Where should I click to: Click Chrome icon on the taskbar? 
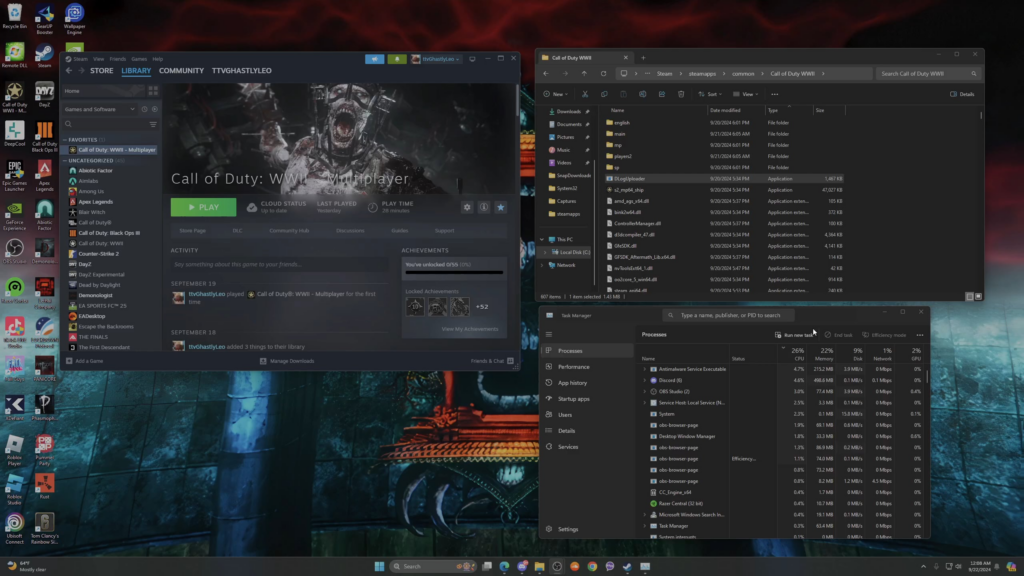click(x=592, y=566)
